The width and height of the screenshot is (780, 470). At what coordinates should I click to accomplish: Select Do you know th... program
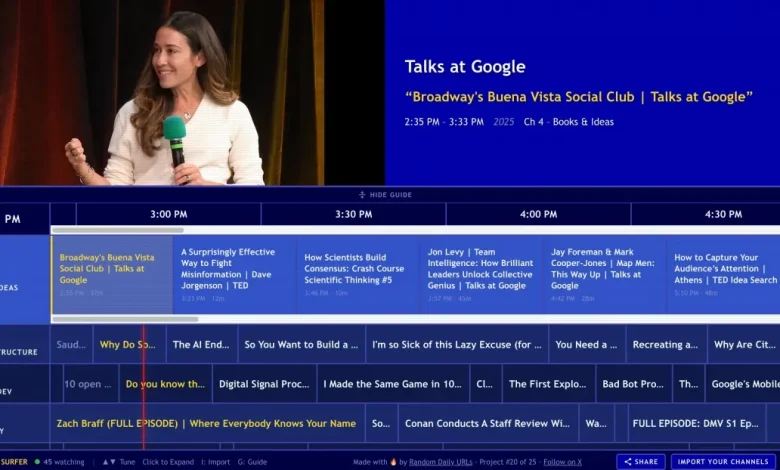(166, 384)
